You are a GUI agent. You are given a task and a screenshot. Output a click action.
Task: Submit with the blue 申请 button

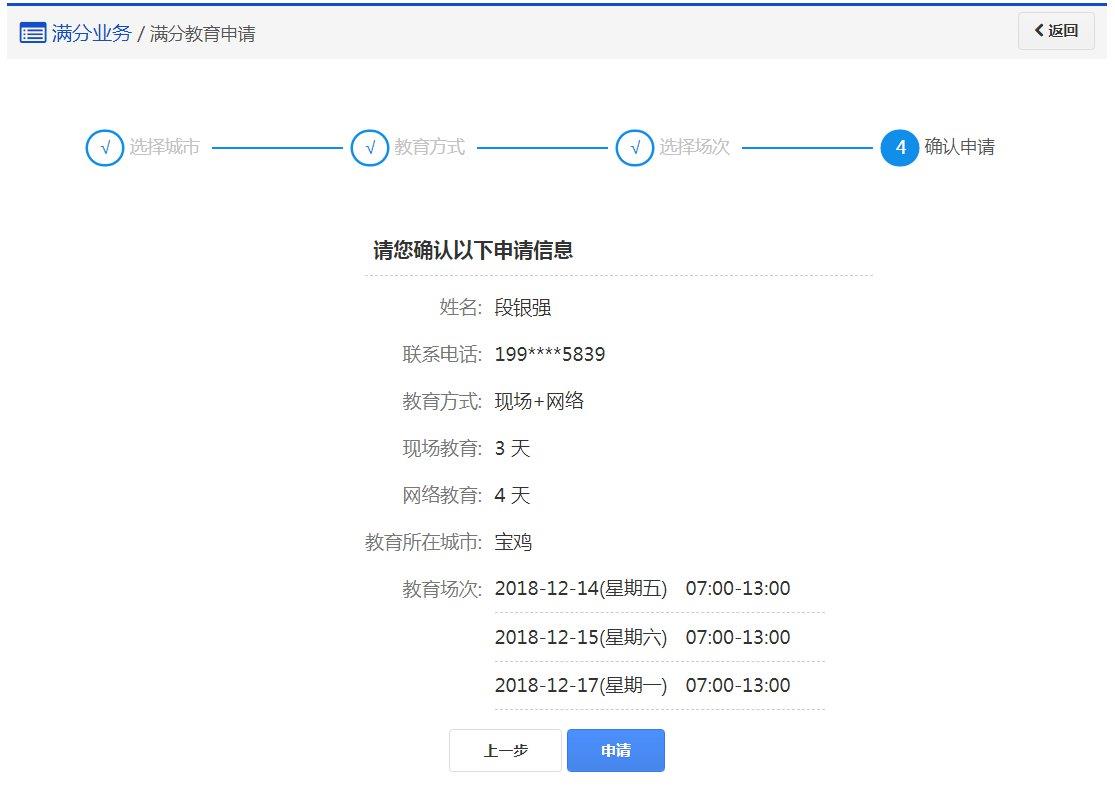click(616, 751)
